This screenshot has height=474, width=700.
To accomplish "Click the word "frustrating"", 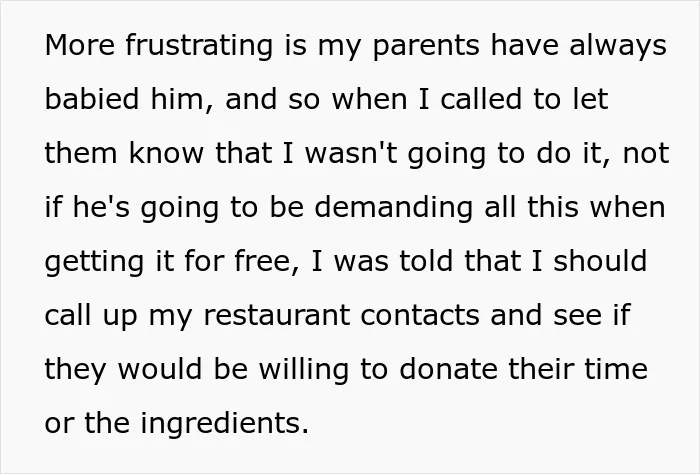I will [x=199, y=47].
